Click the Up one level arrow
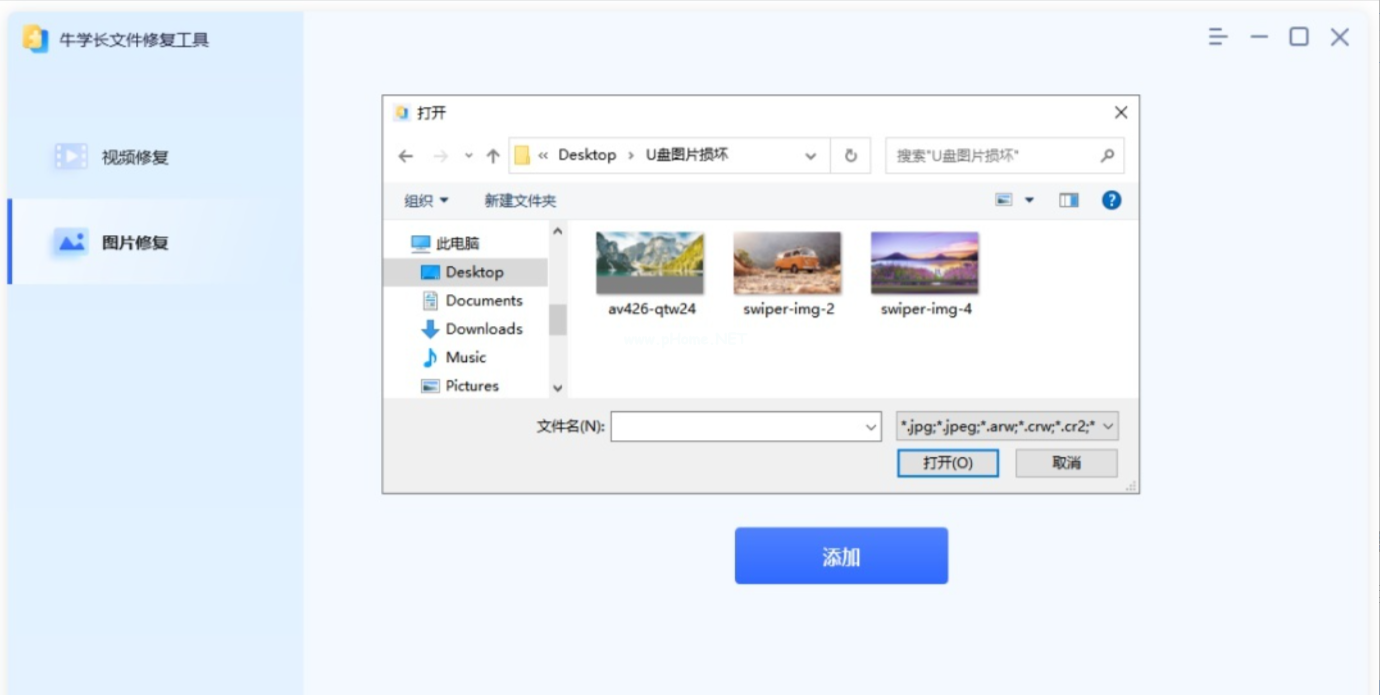Screen dimensions: 1380x695 click(493, 156)
